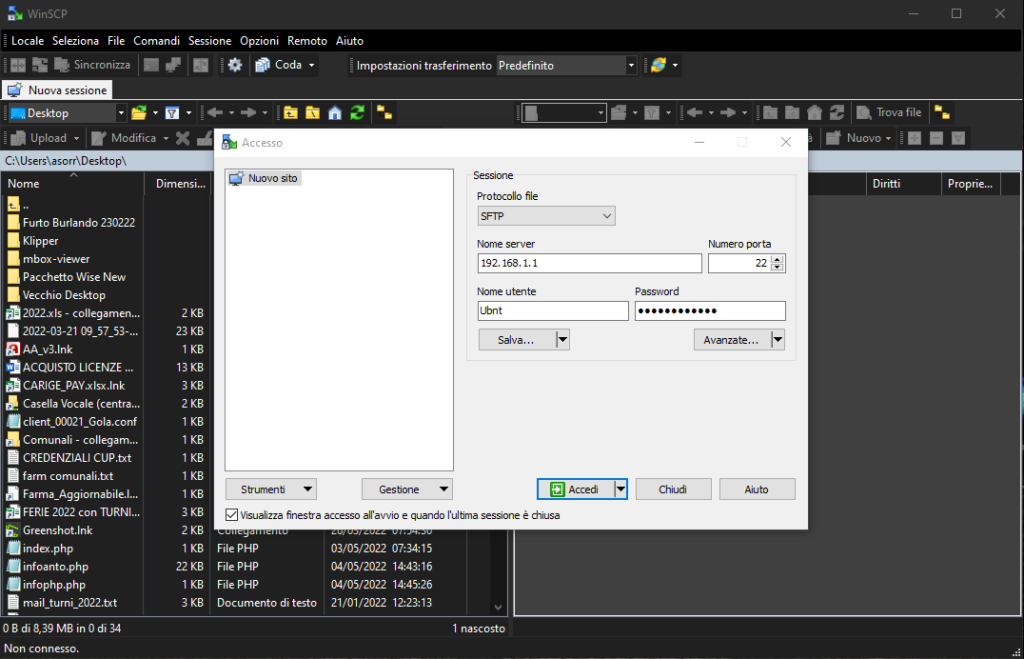Expand the Accedi button dropdown arrow
The width and height of the screenshot is (1024, 659).
click(620, 489)
